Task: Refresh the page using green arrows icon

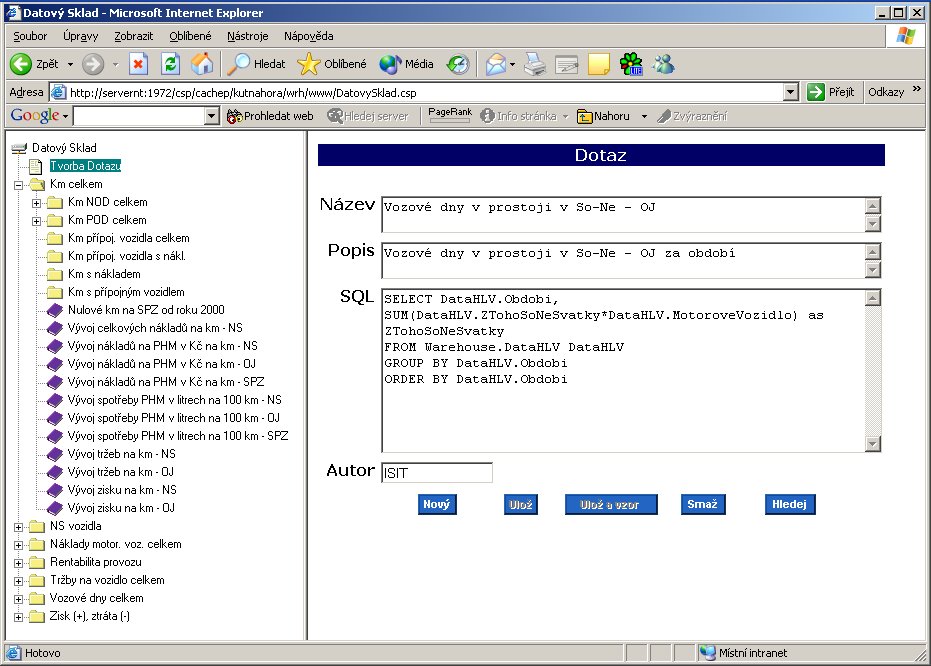Action: [x=170, y=64]
